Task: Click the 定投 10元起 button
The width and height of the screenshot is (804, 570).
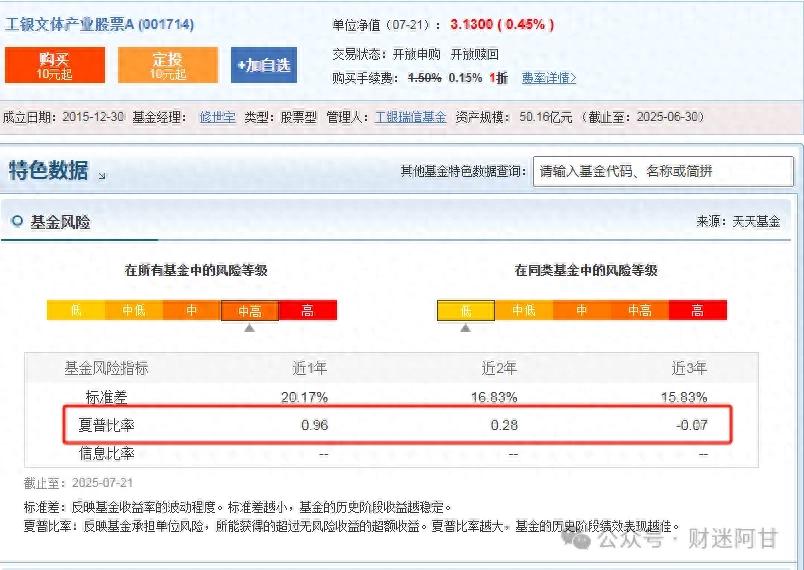Action: 168,65
